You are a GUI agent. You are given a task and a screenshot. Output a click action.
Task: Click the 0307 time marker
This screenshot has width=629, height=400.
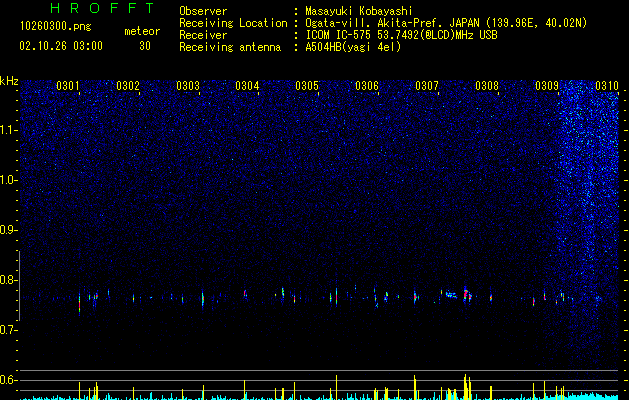(x=427, y=86)
